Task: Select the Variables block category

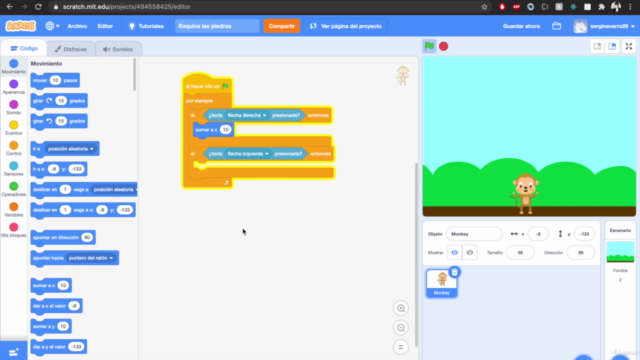Action: point(13,209)
